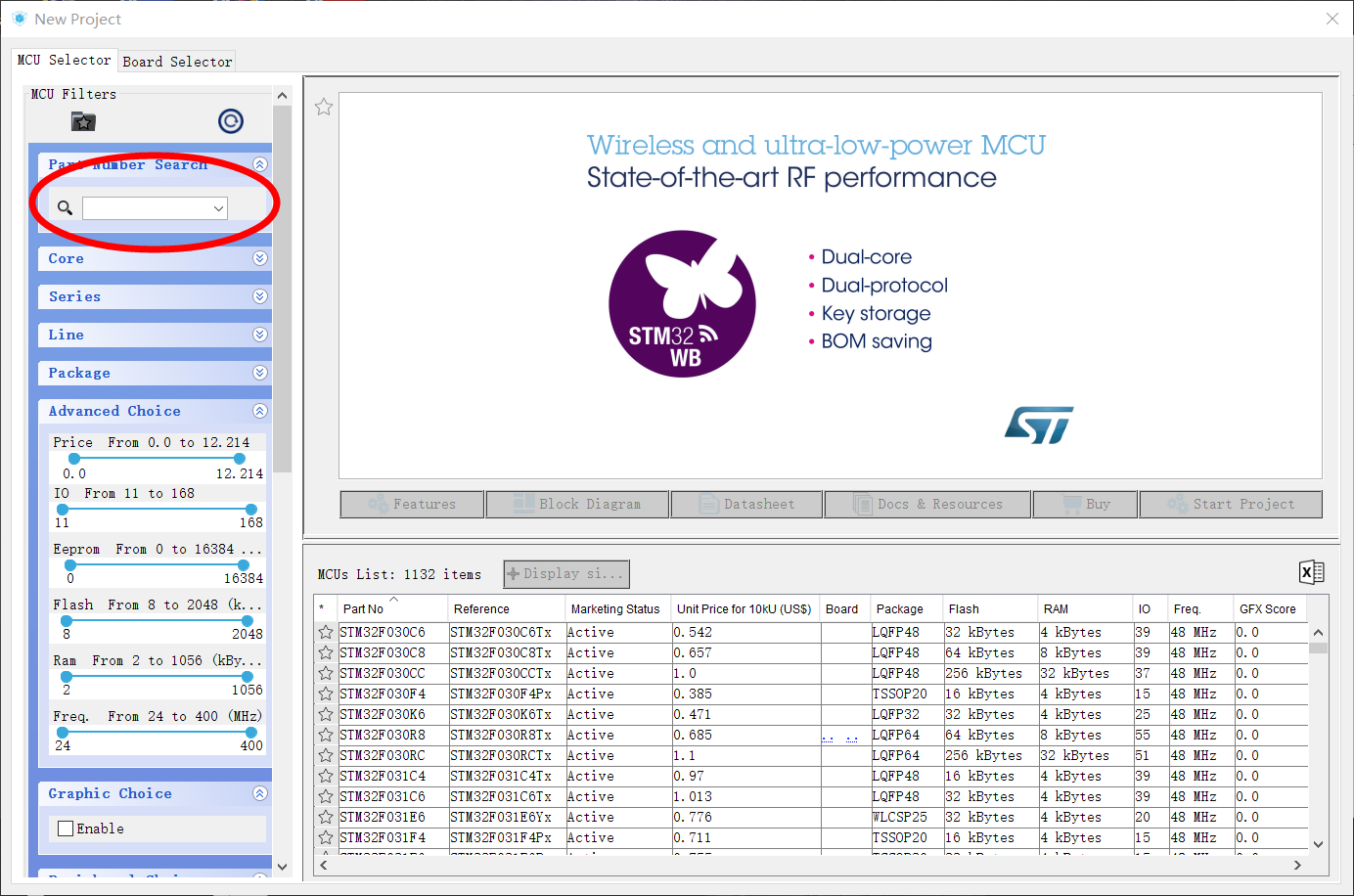Click the magnifier icon in Part Number Search

click(65, 207)
